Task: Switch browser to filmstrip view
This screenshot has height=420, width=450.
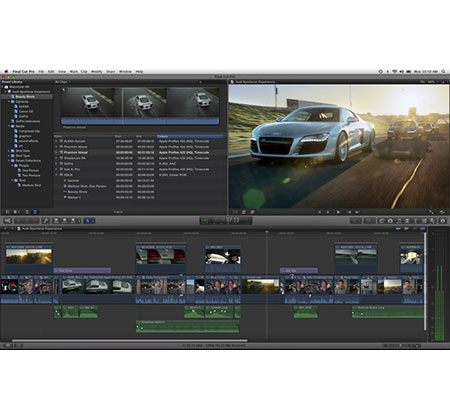Action: (27, 212)
